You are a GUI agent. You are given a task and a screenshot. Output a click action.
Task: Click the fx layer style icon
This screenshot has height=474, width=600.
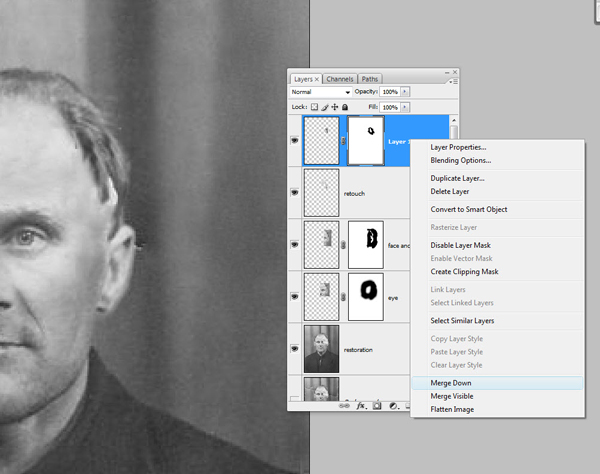pos(362,406)
